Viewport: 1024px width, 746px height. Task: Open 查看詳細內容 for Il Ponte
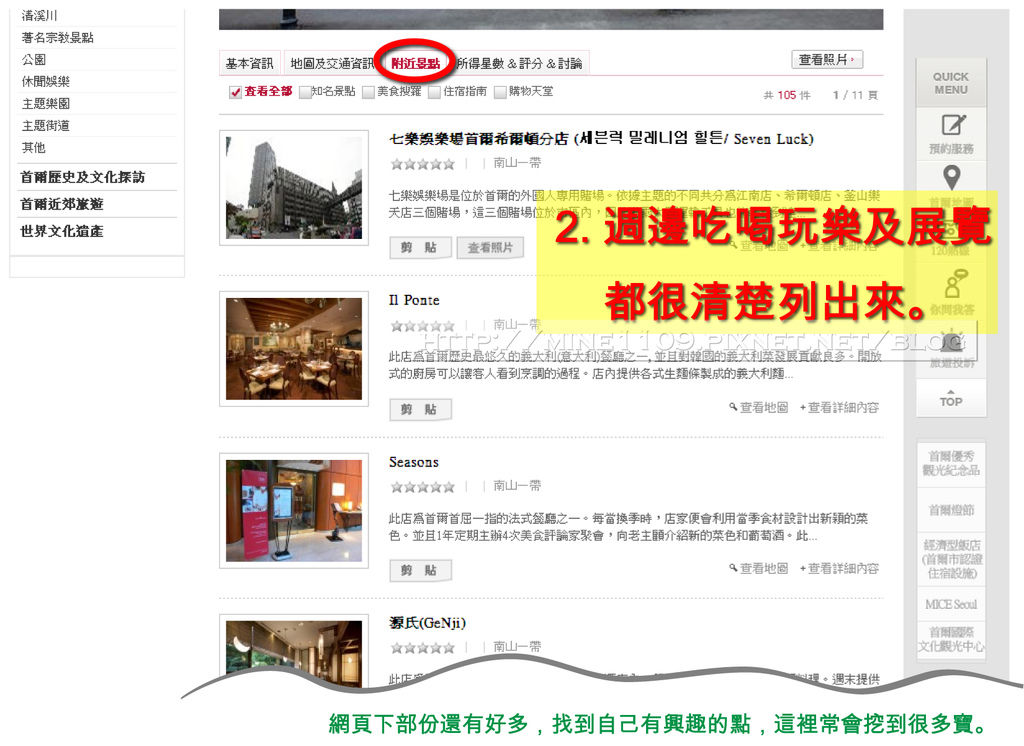(x=839, y=408)
